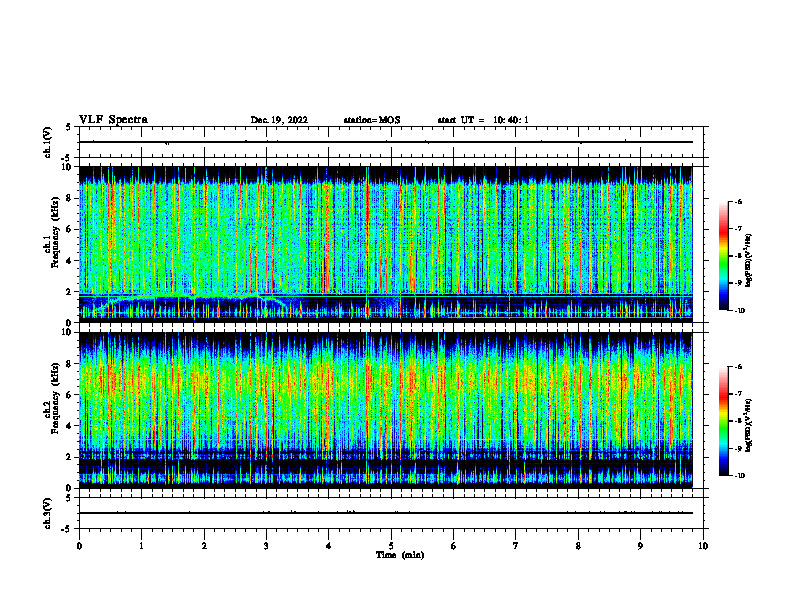
Task: Click time axis tick label '0'
Action: [79, 546]
